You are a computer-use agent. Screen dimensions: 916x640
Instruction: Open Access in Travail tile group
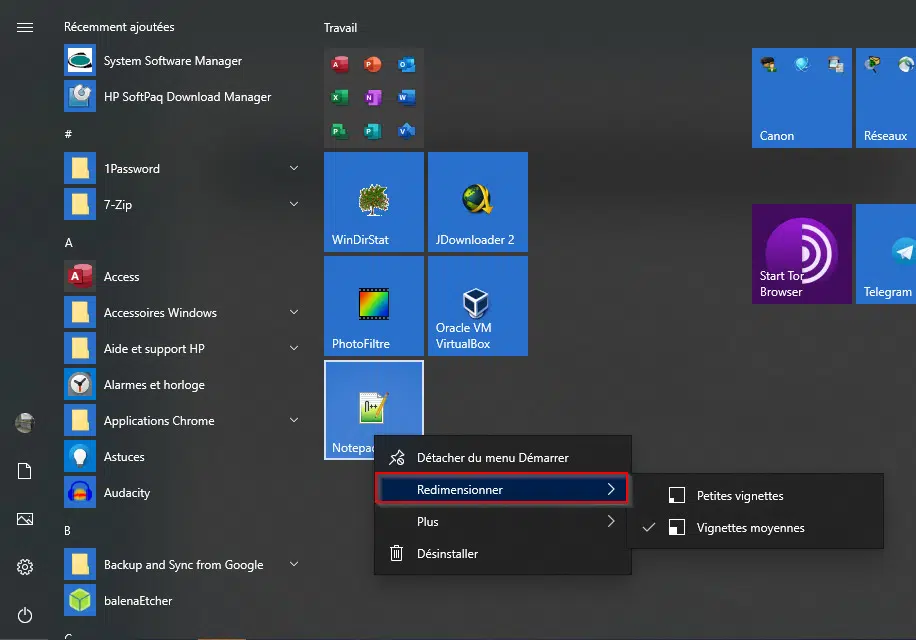click(x=339, y=64)
